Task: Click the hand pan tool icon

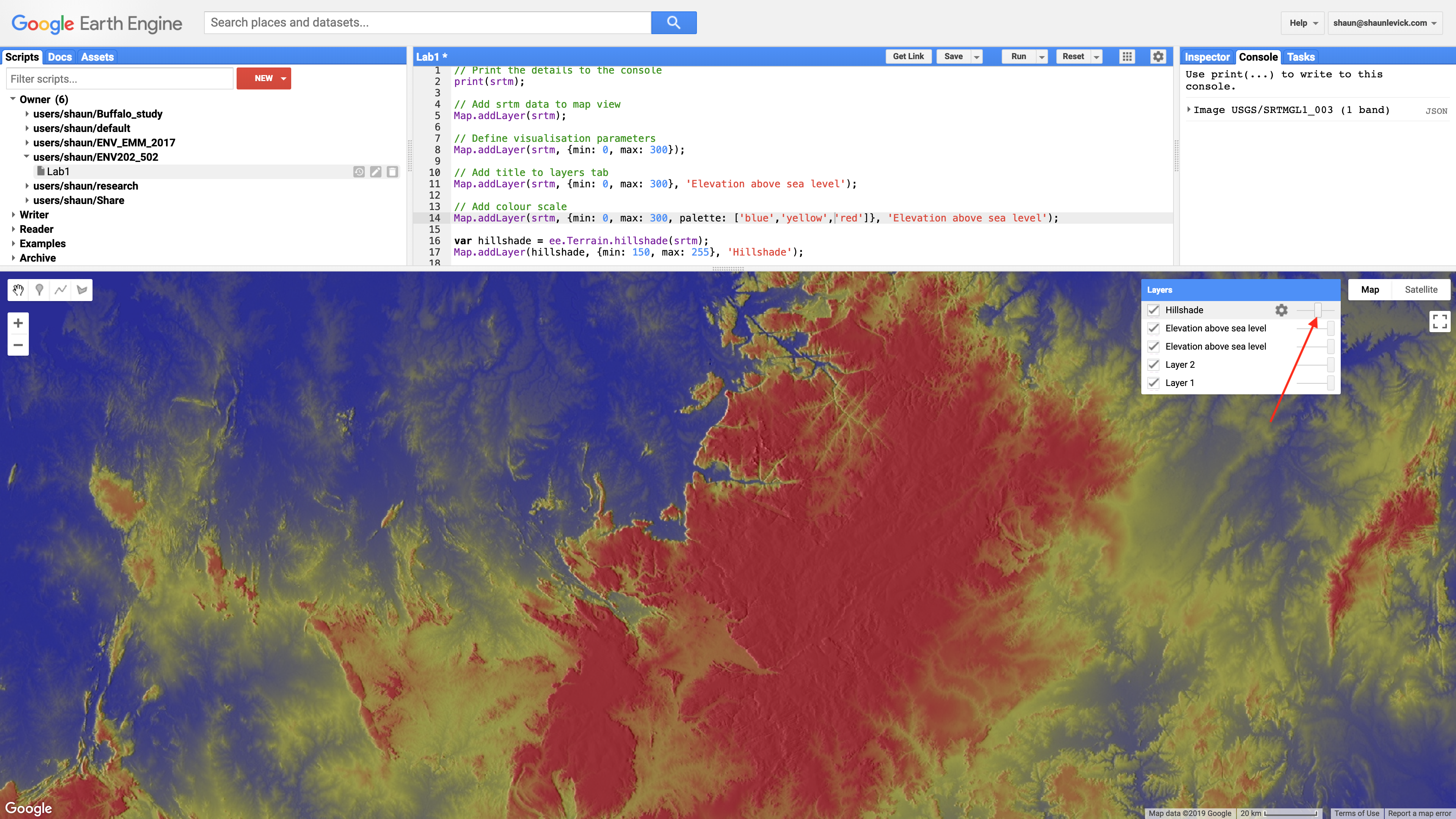Action: 18,290
